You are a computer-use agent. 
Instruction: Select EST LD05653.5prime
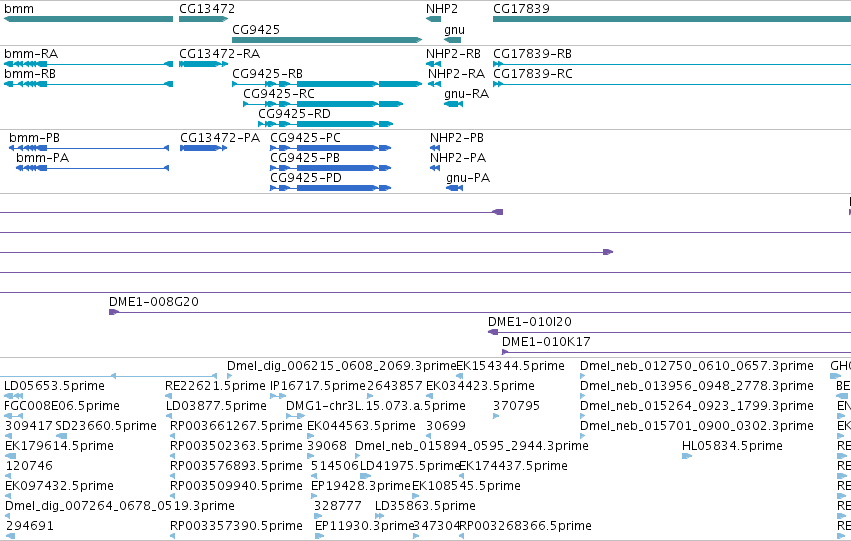tap(14, 396)
